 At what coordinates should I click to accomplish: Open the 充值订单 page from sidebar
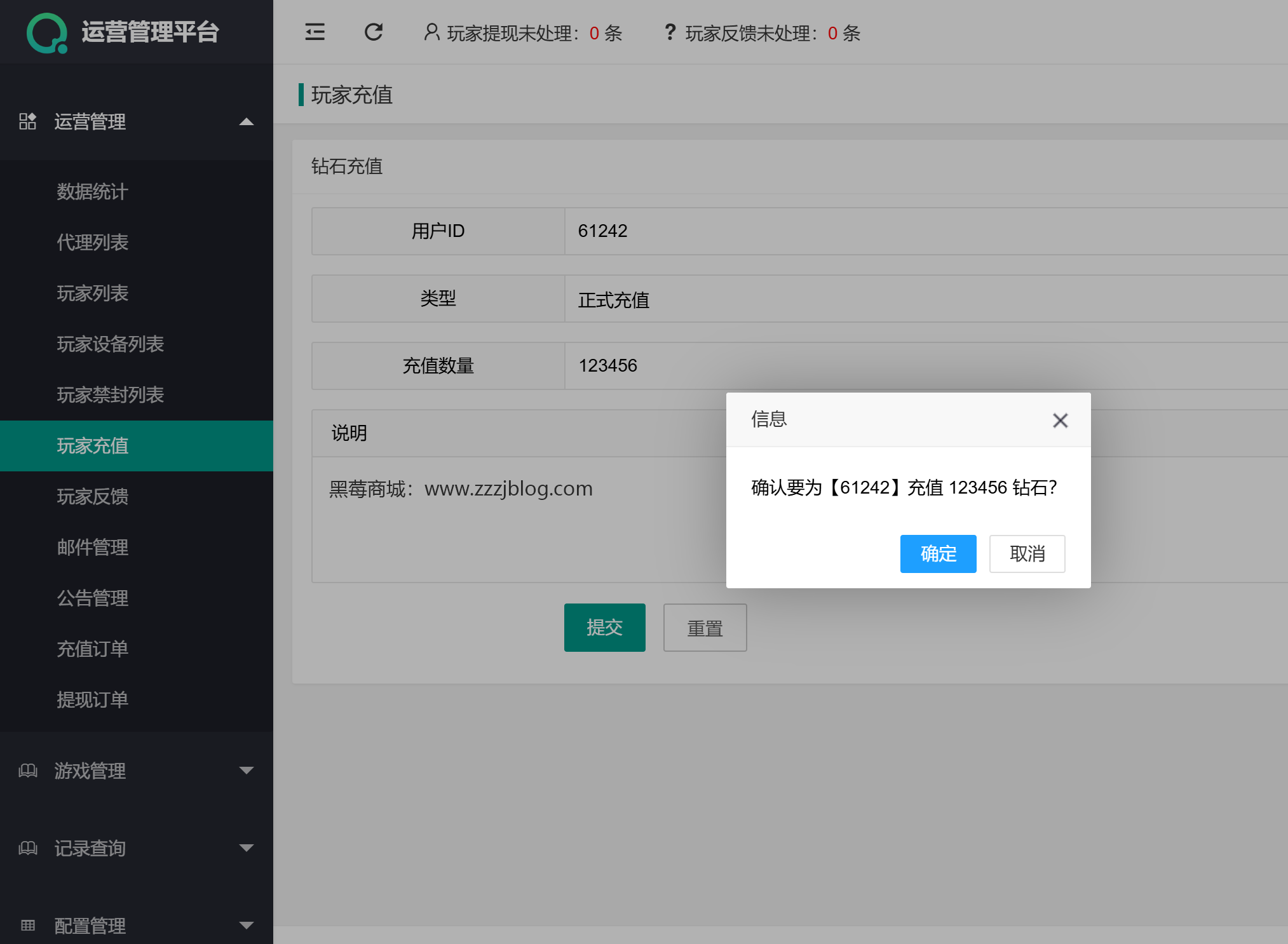coord(93,649)
